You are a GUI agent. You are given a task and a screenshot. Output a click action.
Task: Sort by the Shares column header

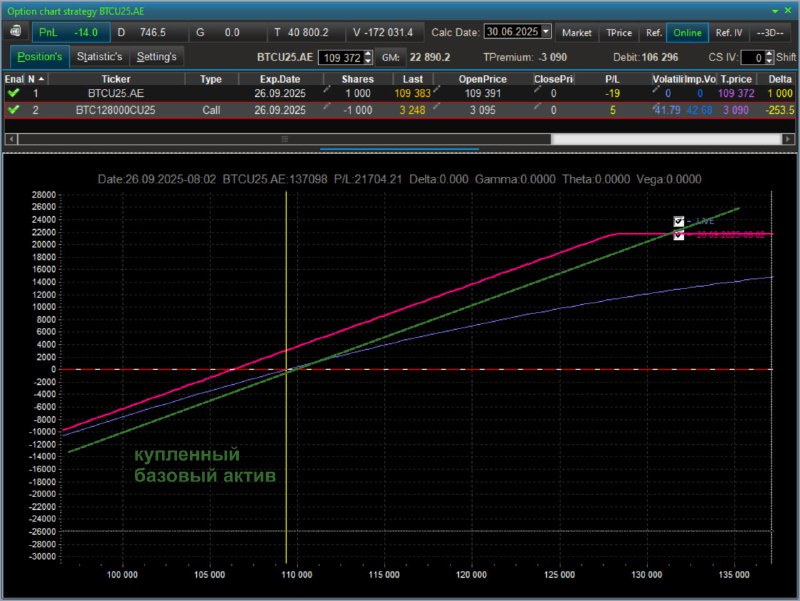pos(358,79)
